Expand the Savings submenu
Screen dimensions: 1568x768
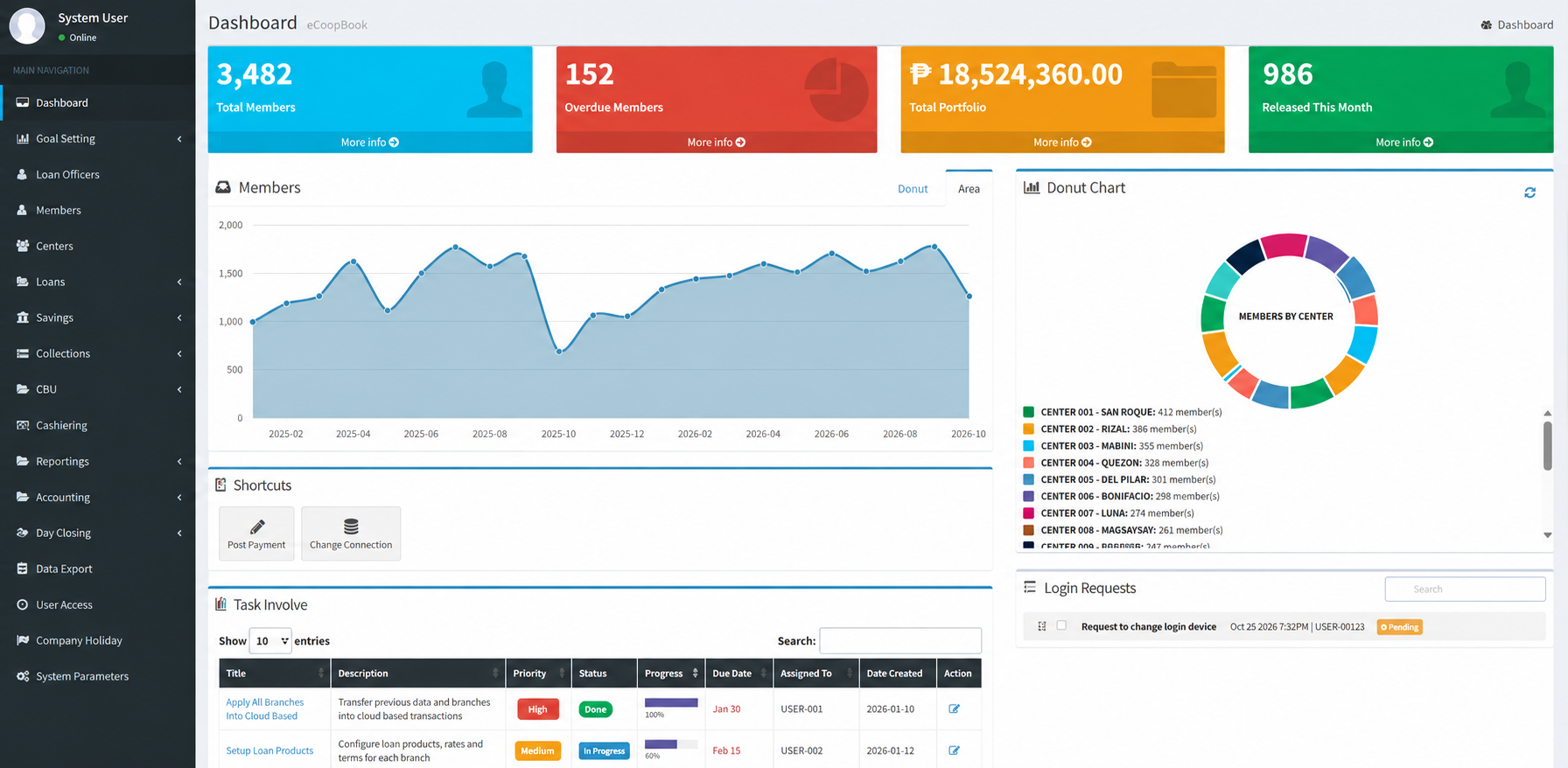click(98, 318)
